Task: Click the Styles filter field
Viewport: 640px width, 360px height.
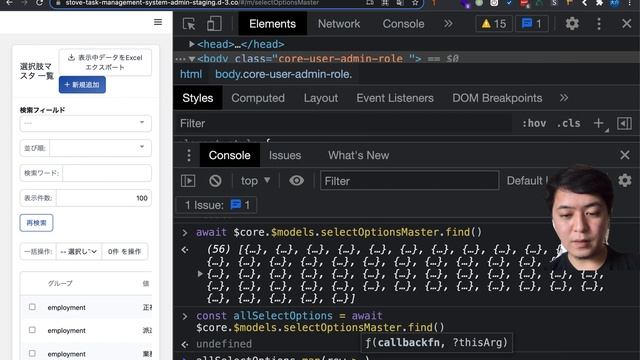Action: (x=343, y=123)
